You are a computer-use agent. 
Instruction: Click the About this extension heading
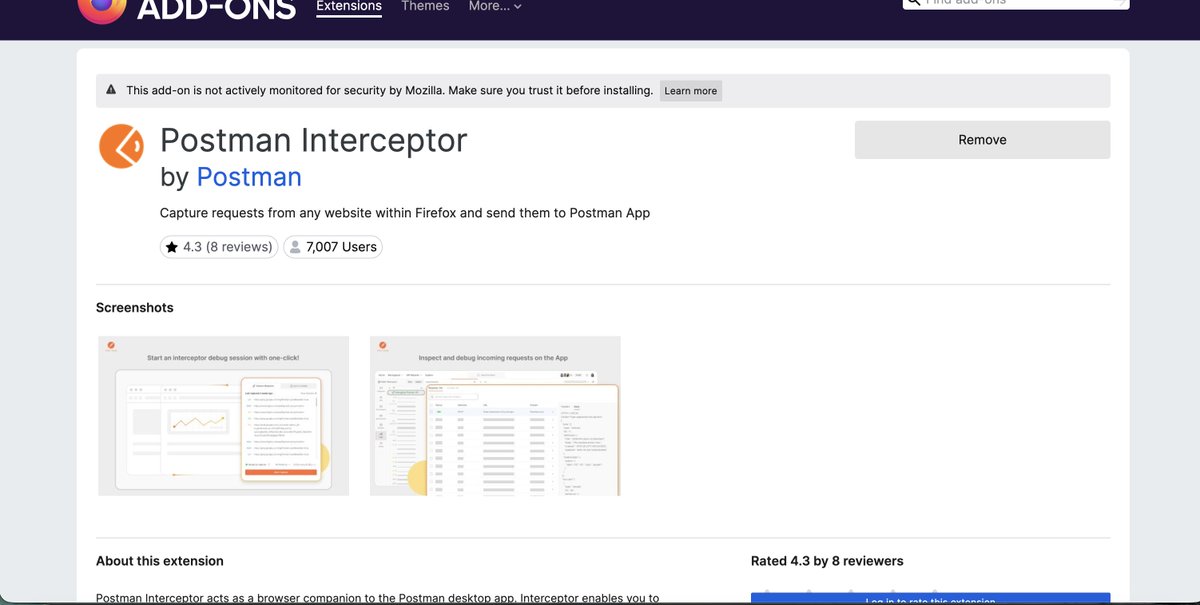(x=160, y=561)
